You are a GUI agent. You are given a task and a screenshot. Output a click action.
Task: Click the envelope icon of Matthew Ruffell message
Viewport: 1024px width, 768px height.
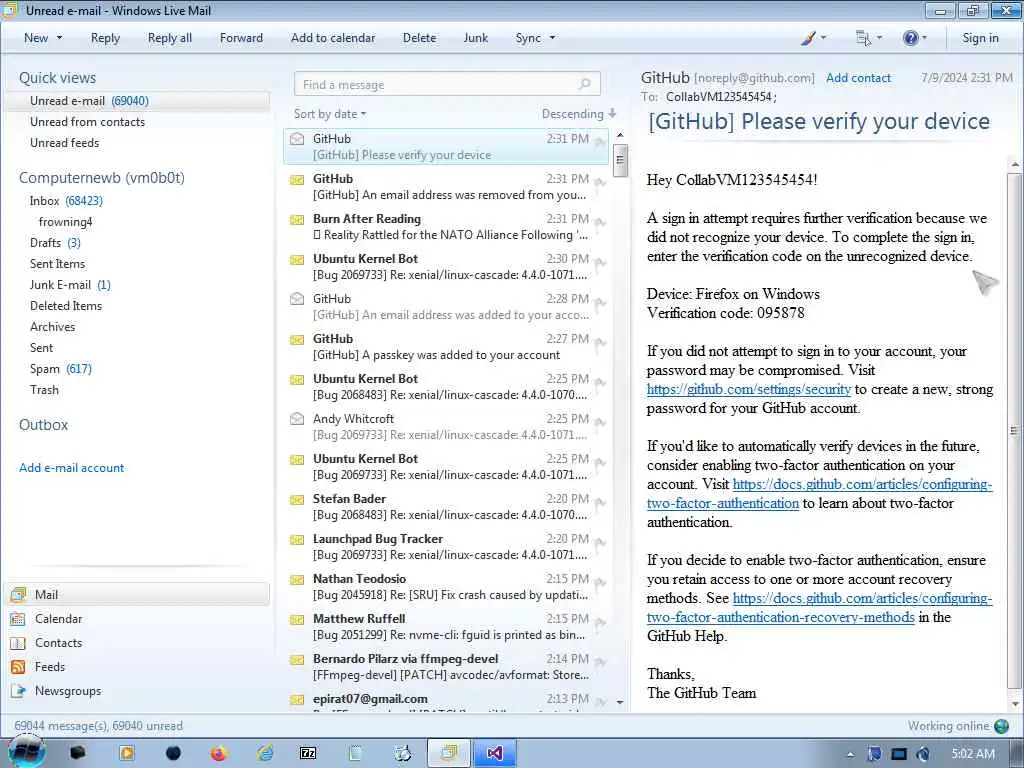coord(297,619)
